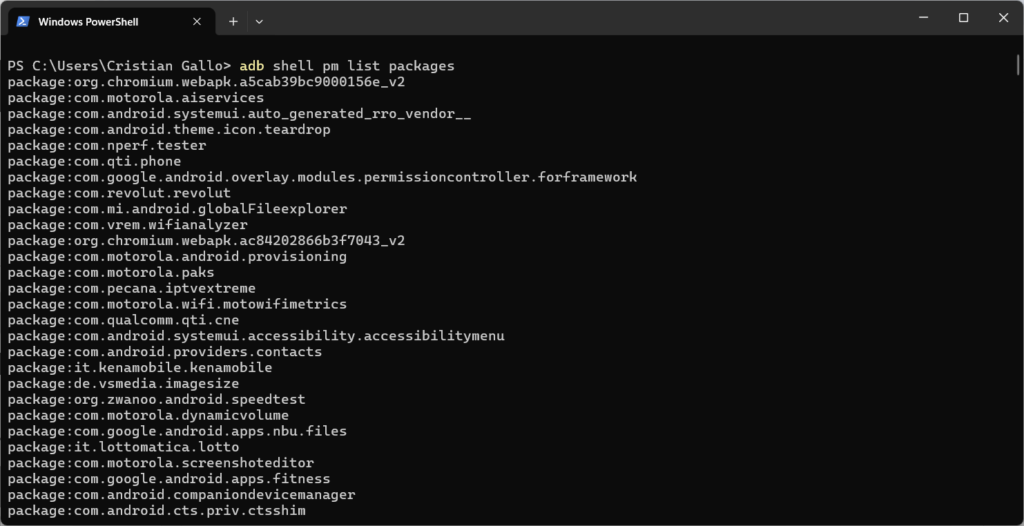This screenshot has height=526, width=1024.
Task: Click the com.pecana.iptvextreme package line
Action: click(131, 288)
